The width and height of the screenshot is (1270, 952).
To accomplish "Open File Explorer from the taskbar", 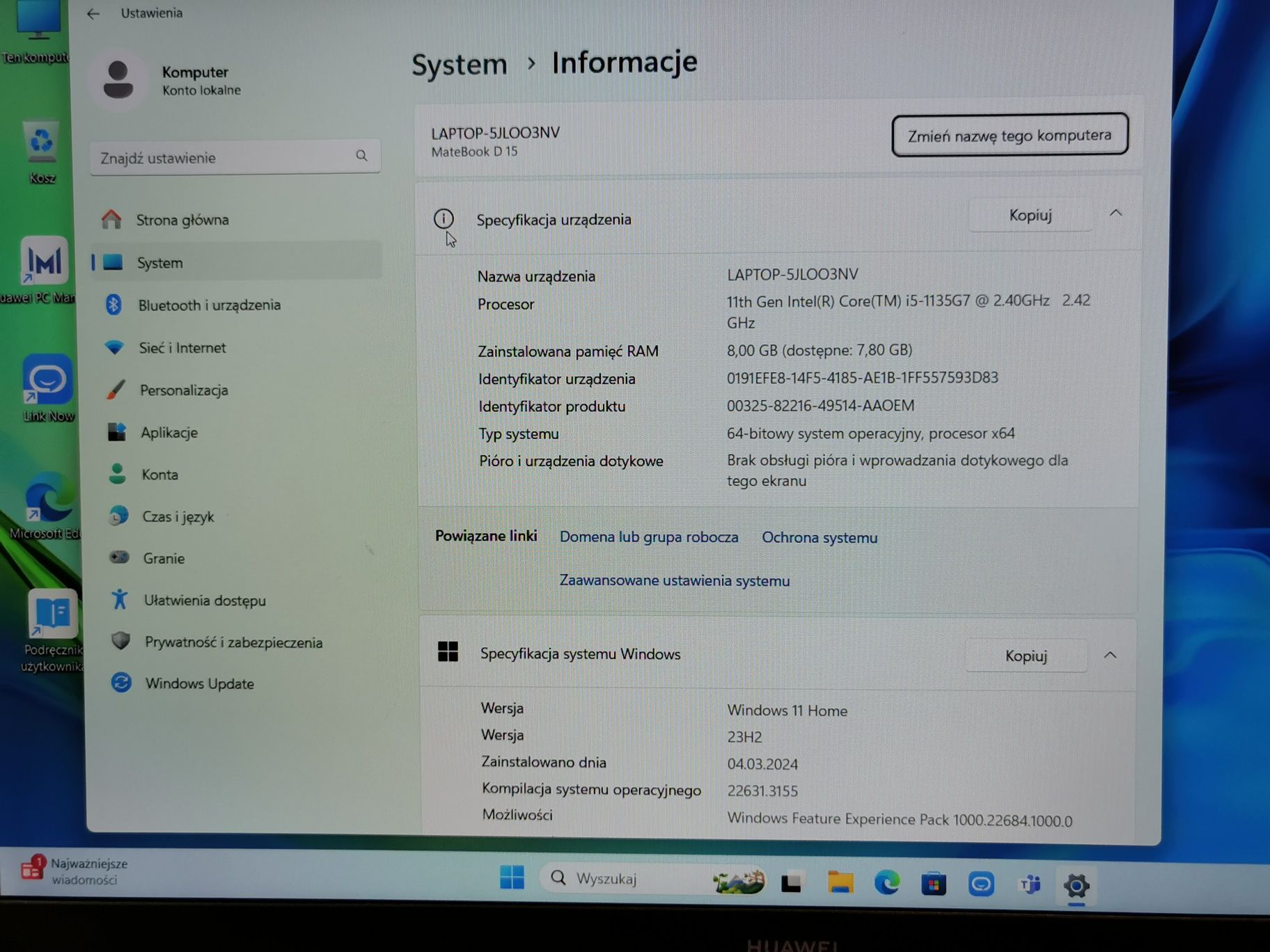I will (840, 882).
